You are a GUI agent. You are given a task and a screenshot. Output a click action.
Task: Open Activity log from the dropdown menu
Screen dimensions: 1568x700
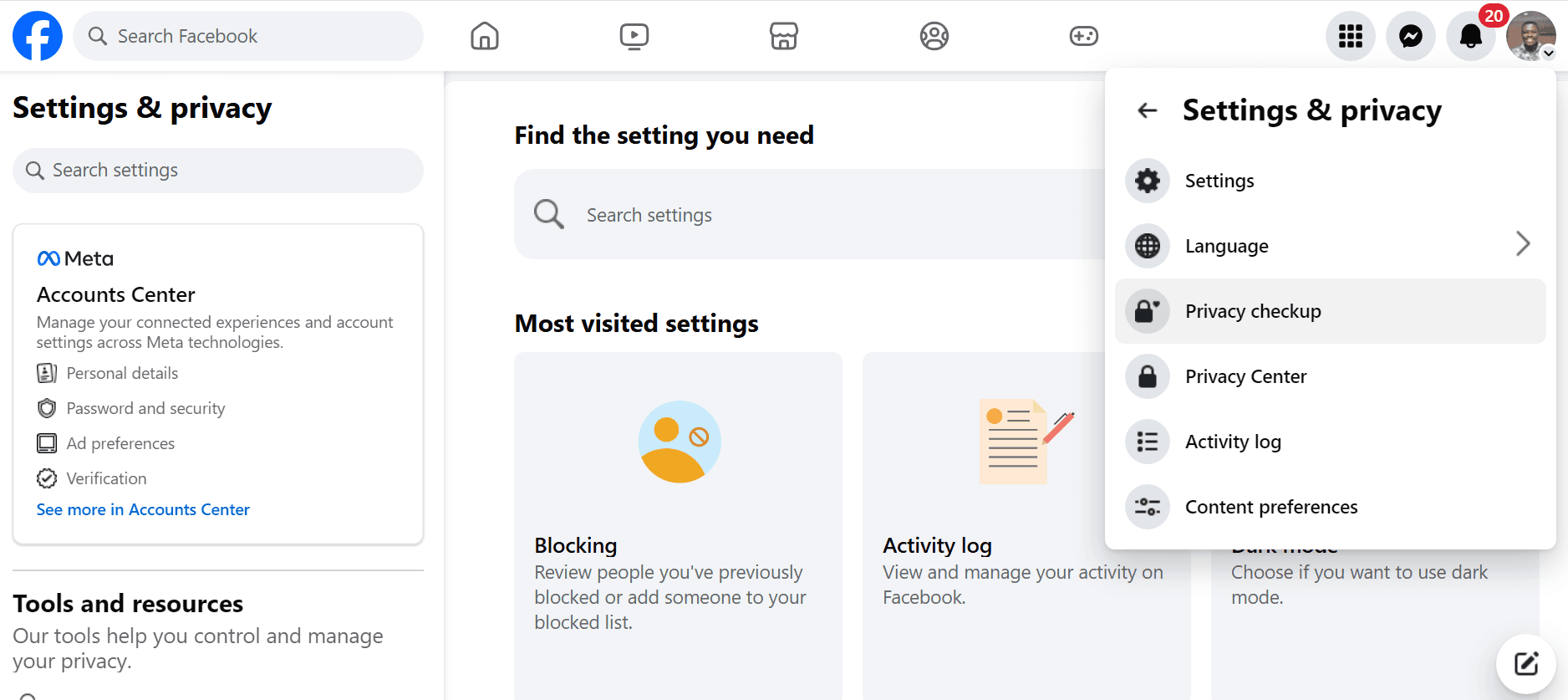[1331, 442]
